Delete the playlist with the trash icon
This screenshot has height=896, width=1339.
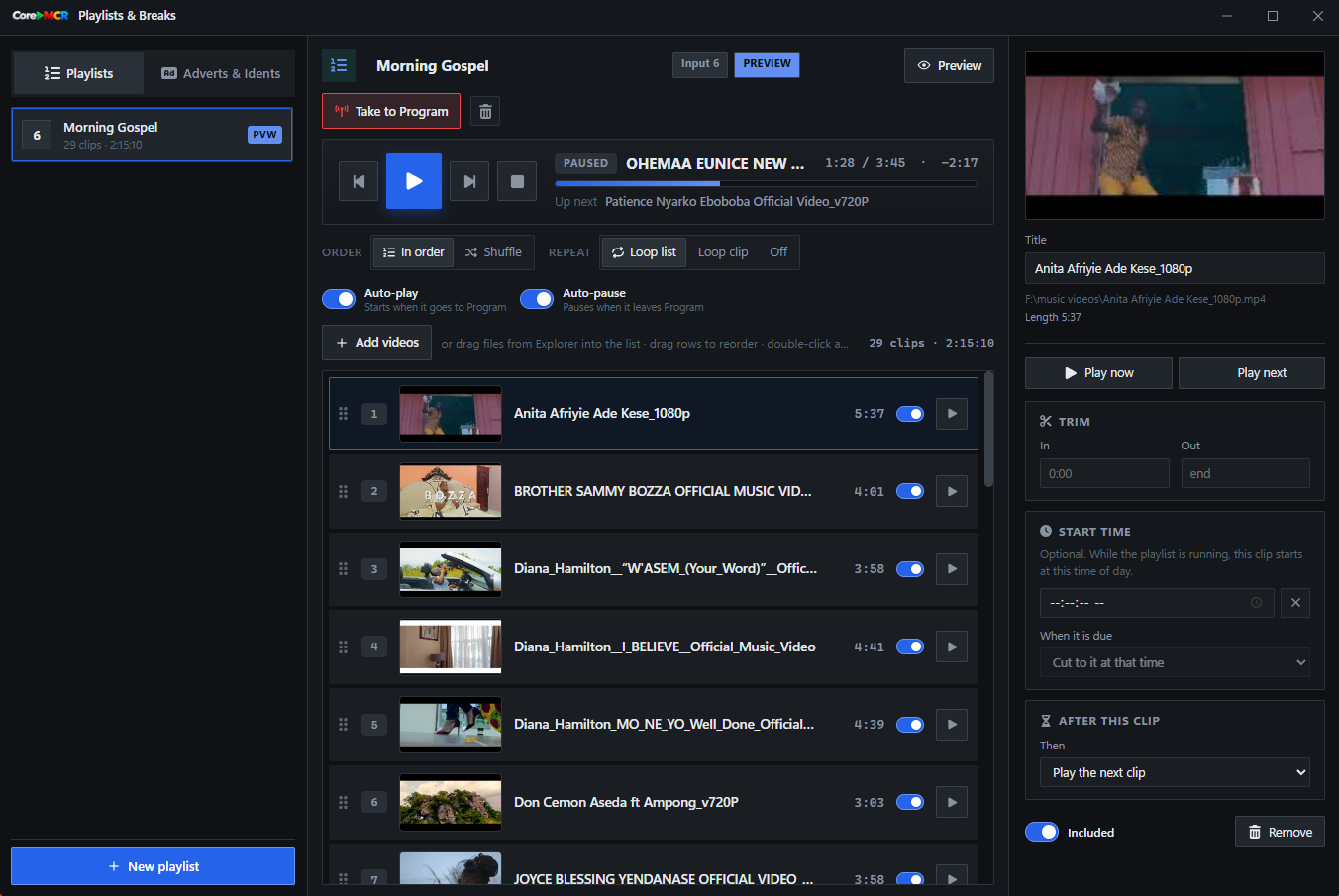click(485, 111)
